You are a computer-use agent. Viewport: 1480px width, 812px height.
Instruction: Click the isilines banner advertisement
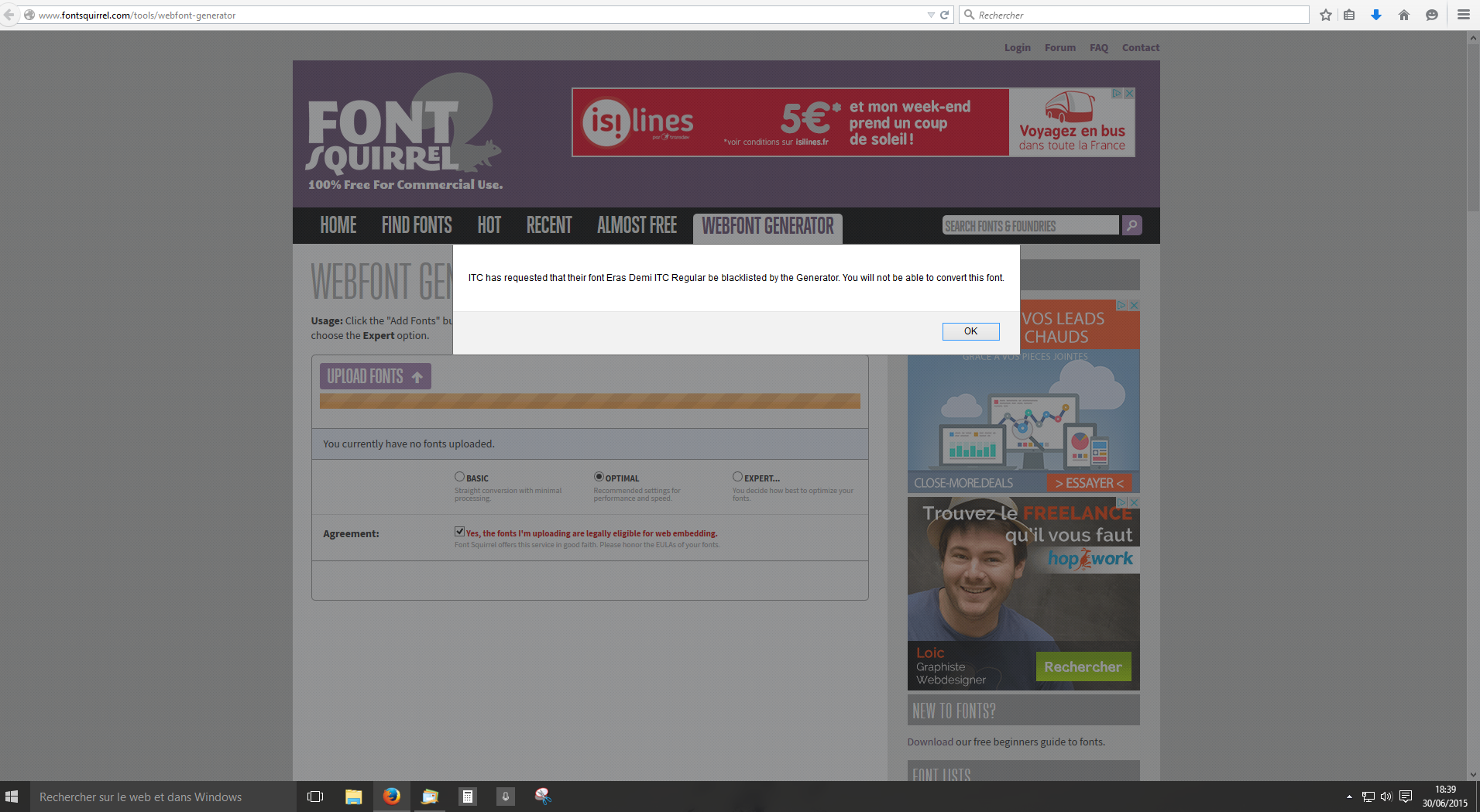853,122
